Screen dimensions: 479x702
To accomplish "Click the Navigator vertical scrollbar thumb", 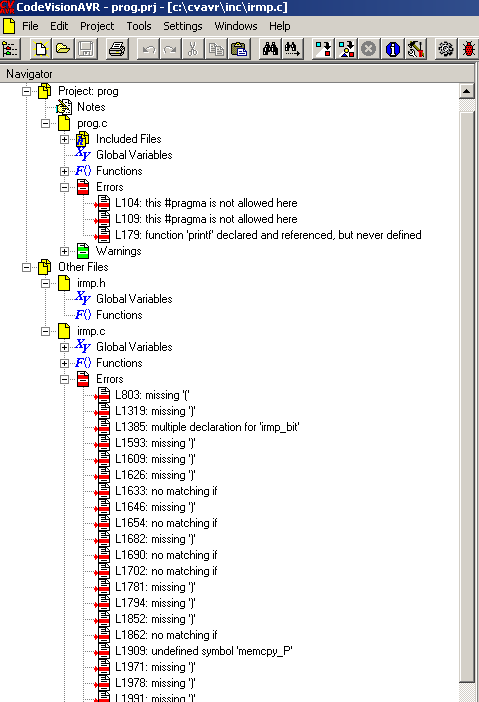I will tap(466, 398).
